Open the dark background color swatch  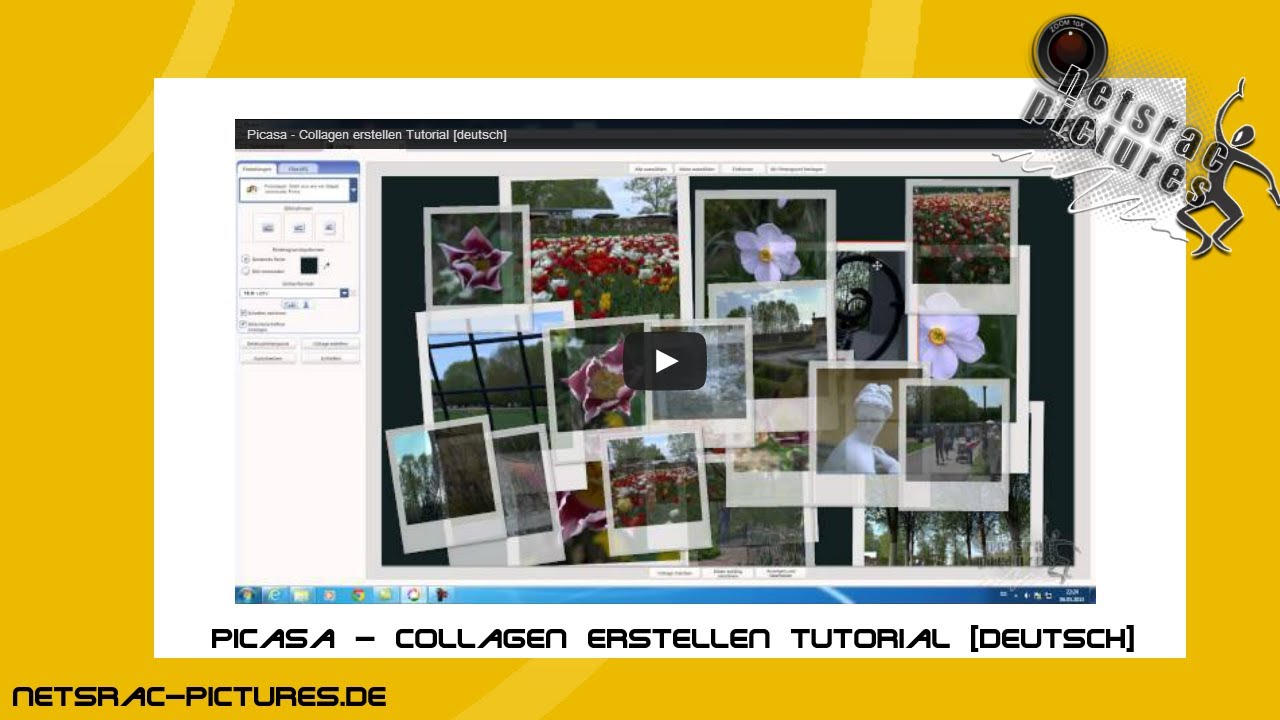[x=309, y=265]
